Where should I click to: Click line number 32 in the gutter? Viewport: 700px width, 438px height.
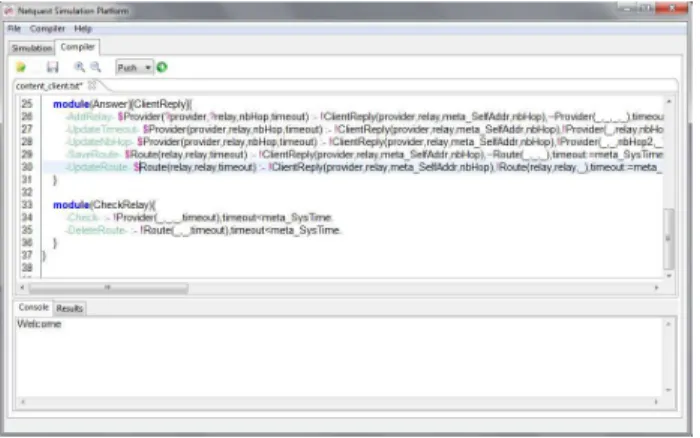[27, 192]
